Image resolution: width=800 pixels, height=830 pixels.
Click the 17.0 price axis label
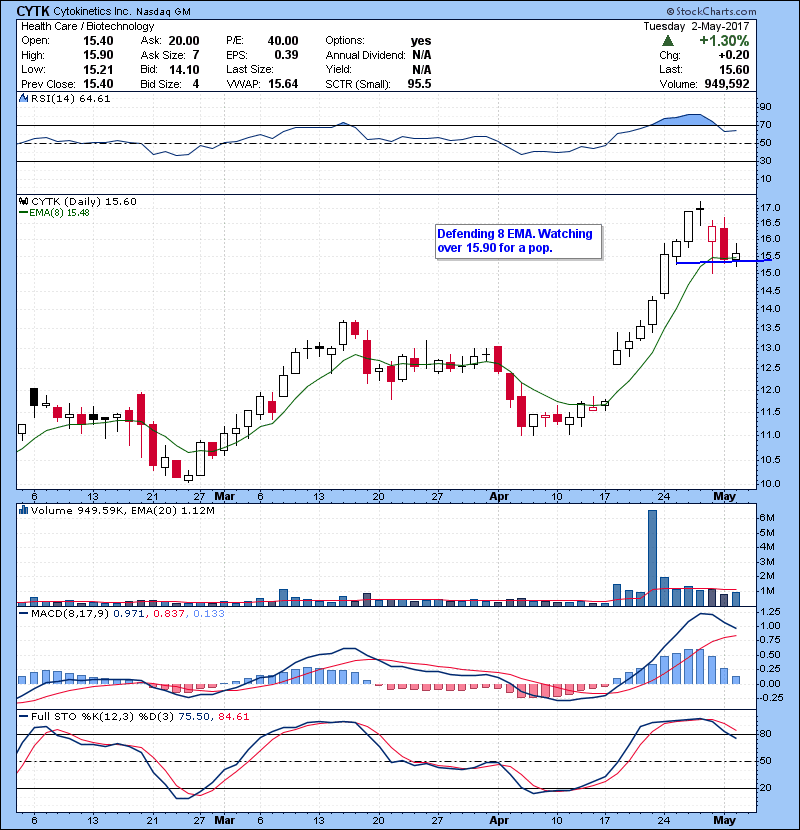[x=770, y=208]
